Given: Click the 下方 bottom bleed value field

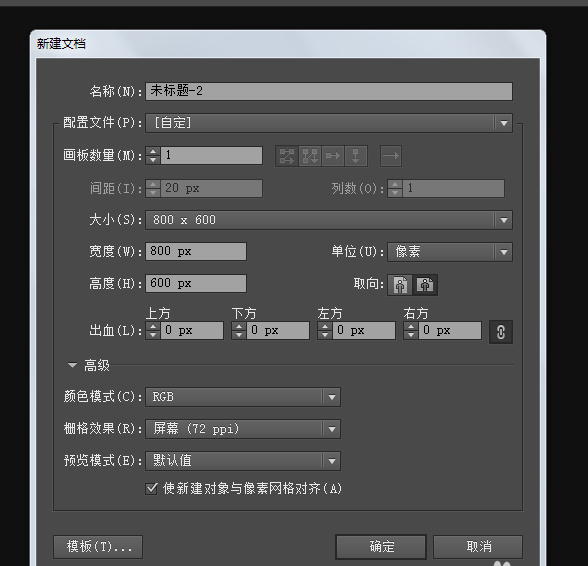Looking at the screenshot, I should click(278, 330).
